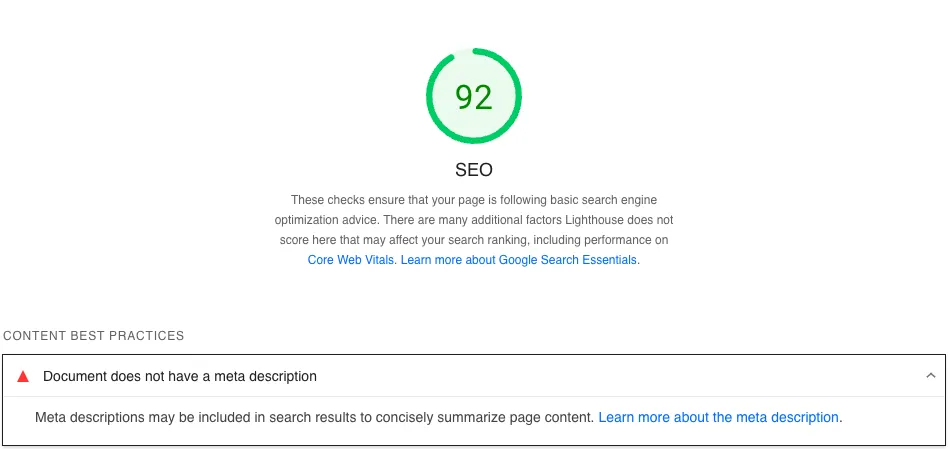Click the score number 92
This screenshot has width=950, height=449.
tap(474, 97)
